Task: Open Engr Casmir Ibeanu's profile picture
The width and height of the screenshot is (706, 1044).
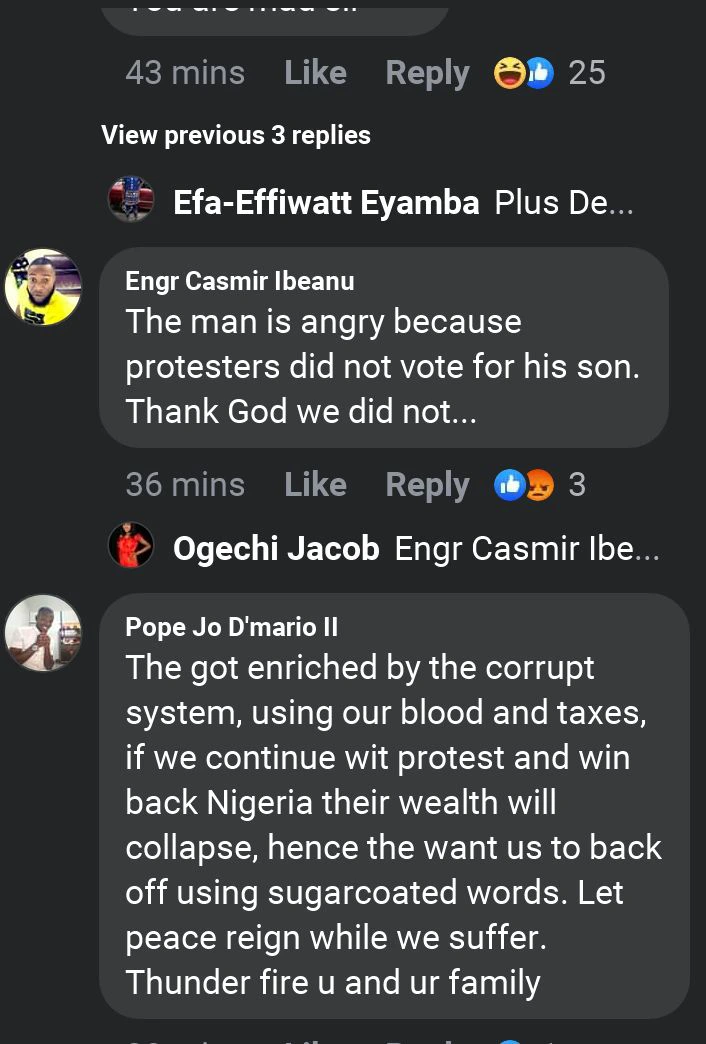Action: (43, 287)
